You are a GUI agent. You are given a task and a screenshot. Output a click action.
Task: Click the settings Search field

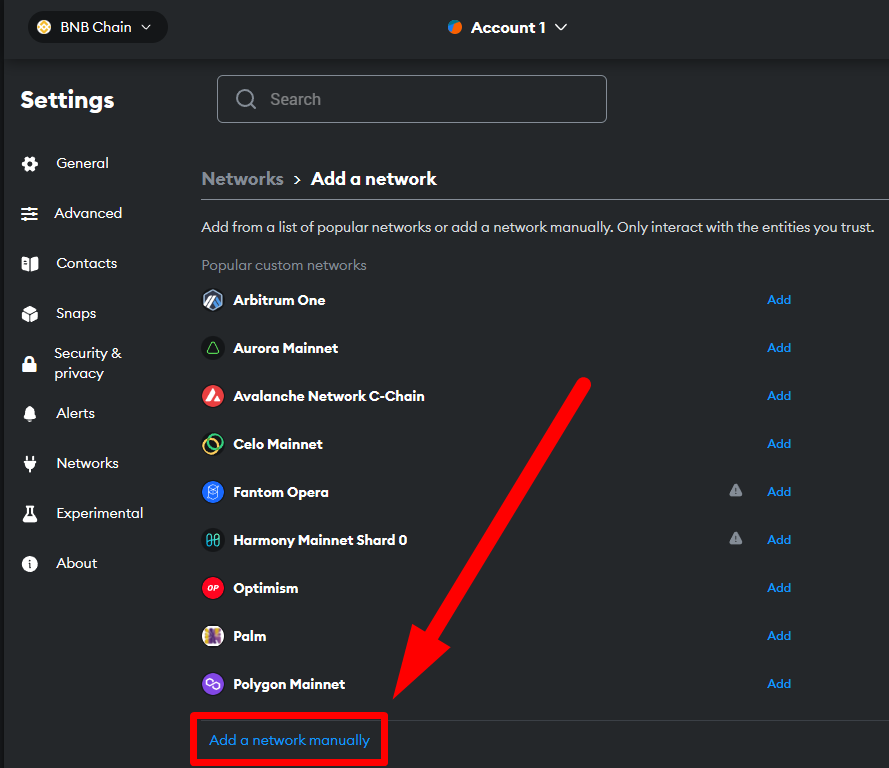(x=412, y=99)
